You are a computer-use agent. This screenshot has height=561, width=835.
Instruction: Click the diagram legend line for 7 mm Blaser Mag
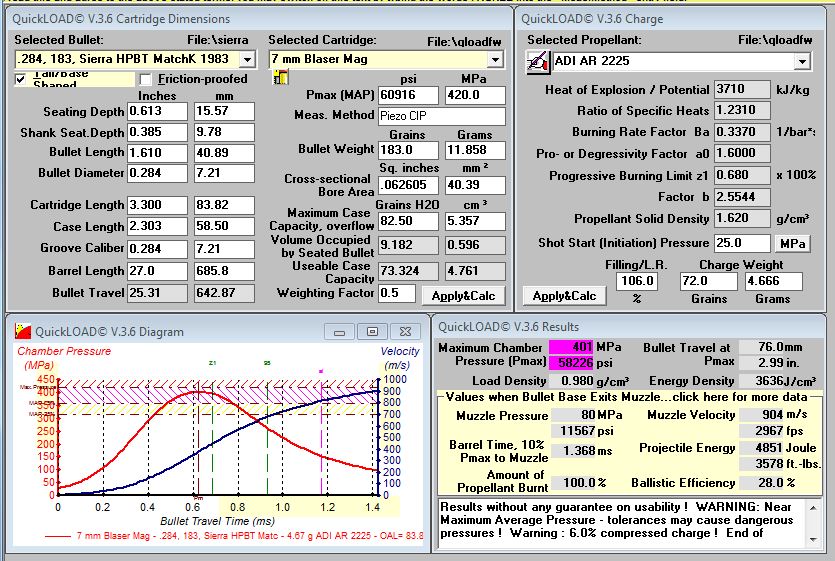[x=233, y=536]
